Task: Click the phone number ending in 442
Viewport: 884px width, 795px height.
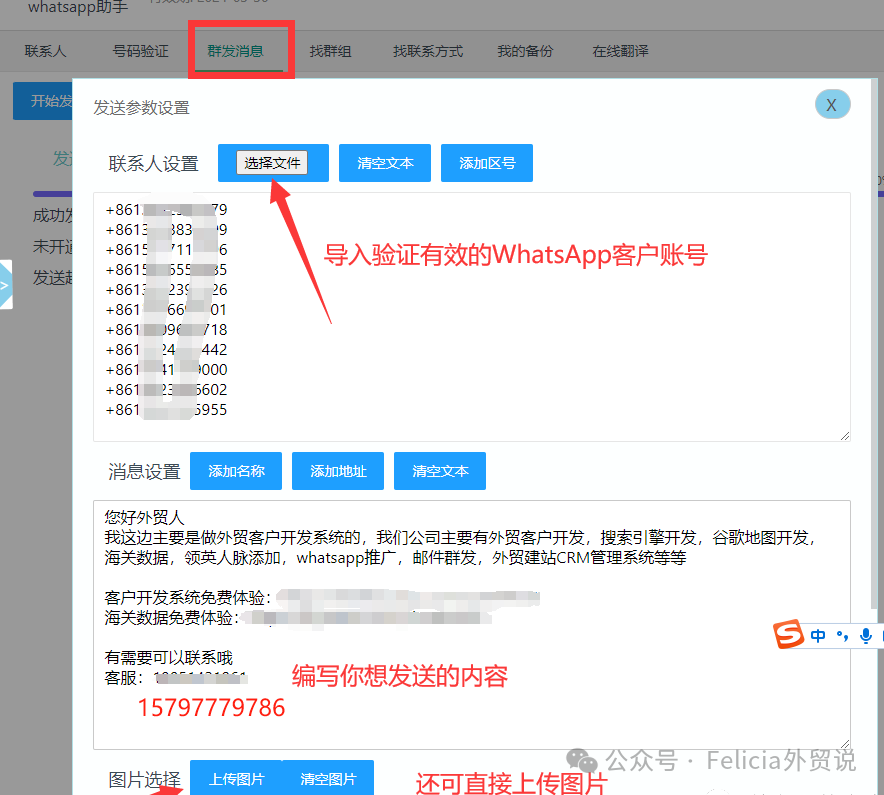Action: point(166,350)
